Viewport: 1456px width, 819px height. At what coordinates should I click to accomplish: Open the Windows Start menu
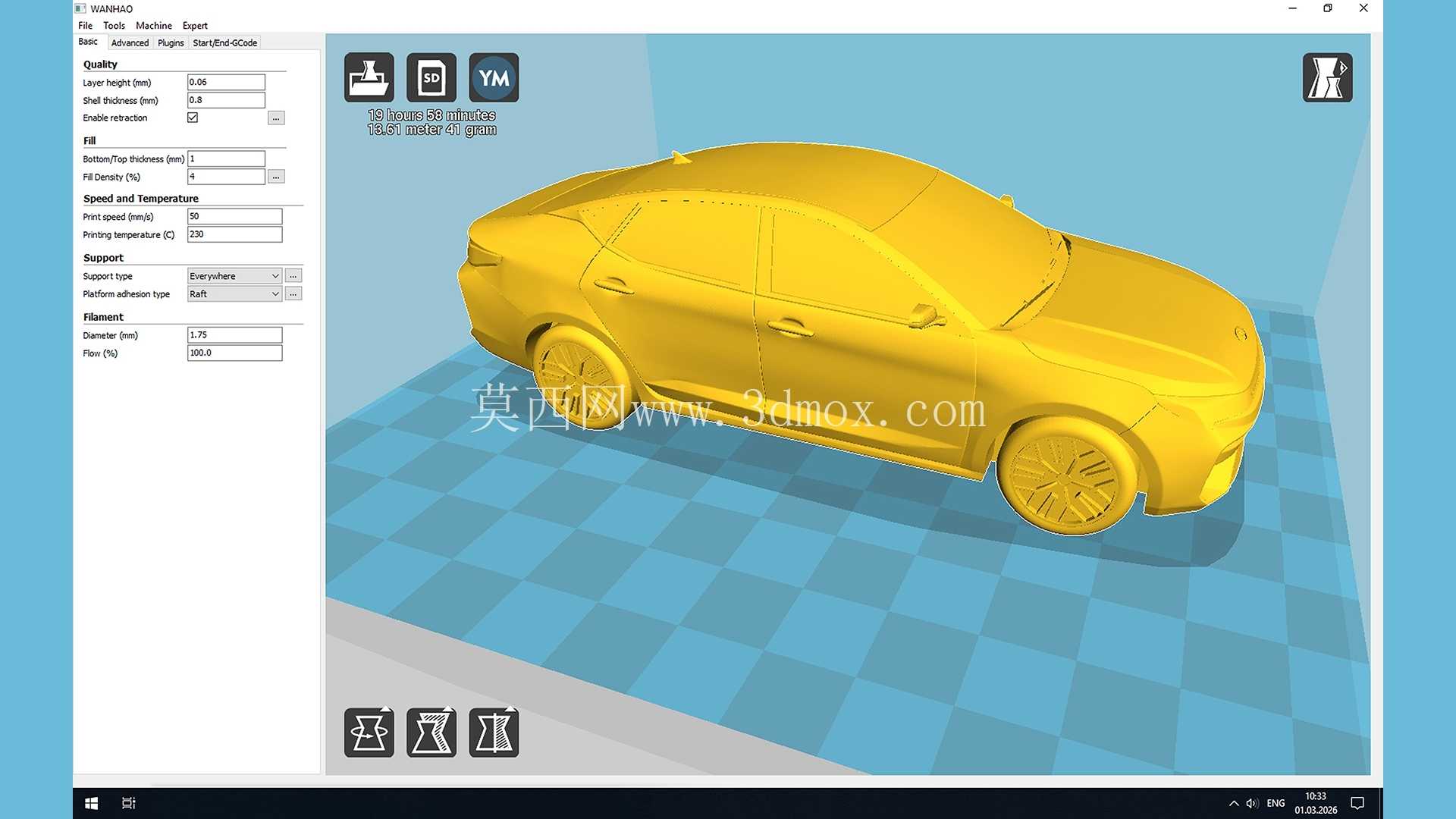[x=91, y=803]
